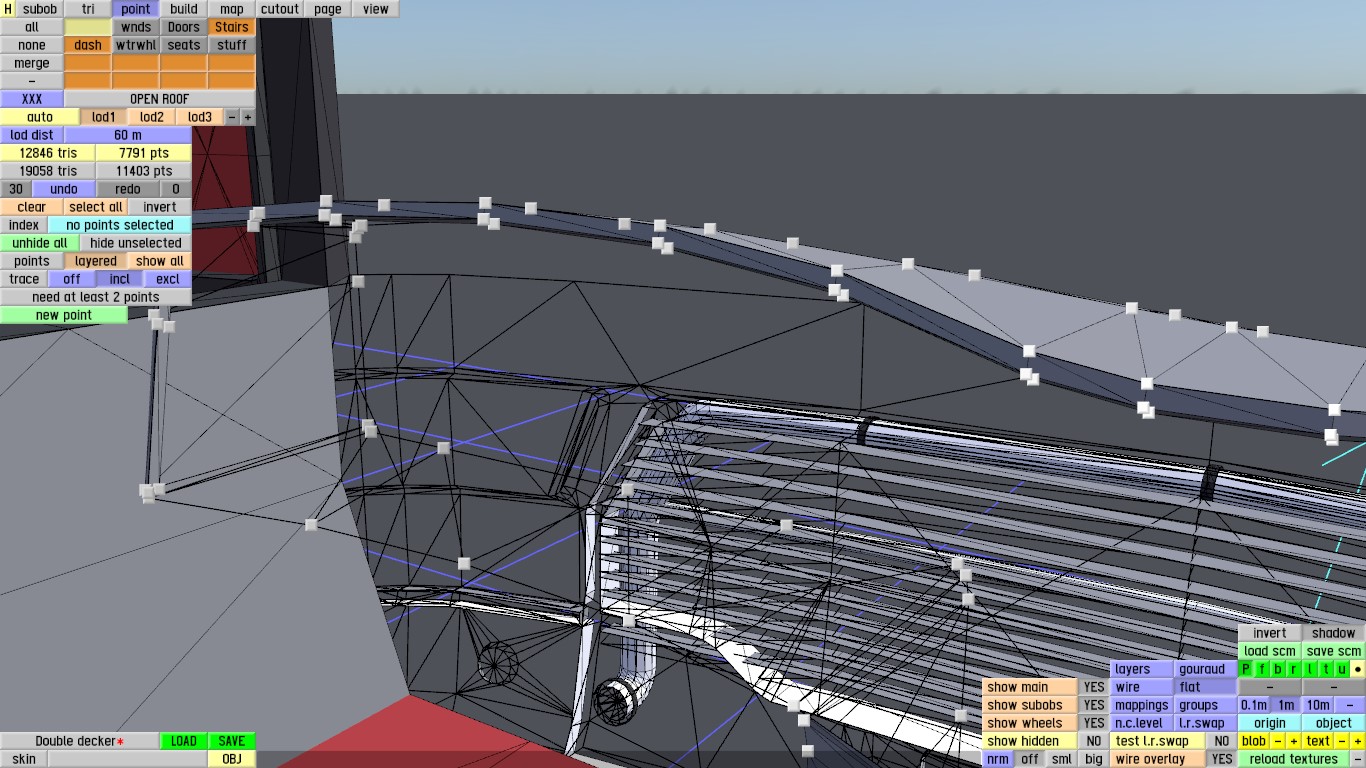This screenshot has height=768, width=1366.
Task: Set trace to off
Action: [x=72, y=279]
